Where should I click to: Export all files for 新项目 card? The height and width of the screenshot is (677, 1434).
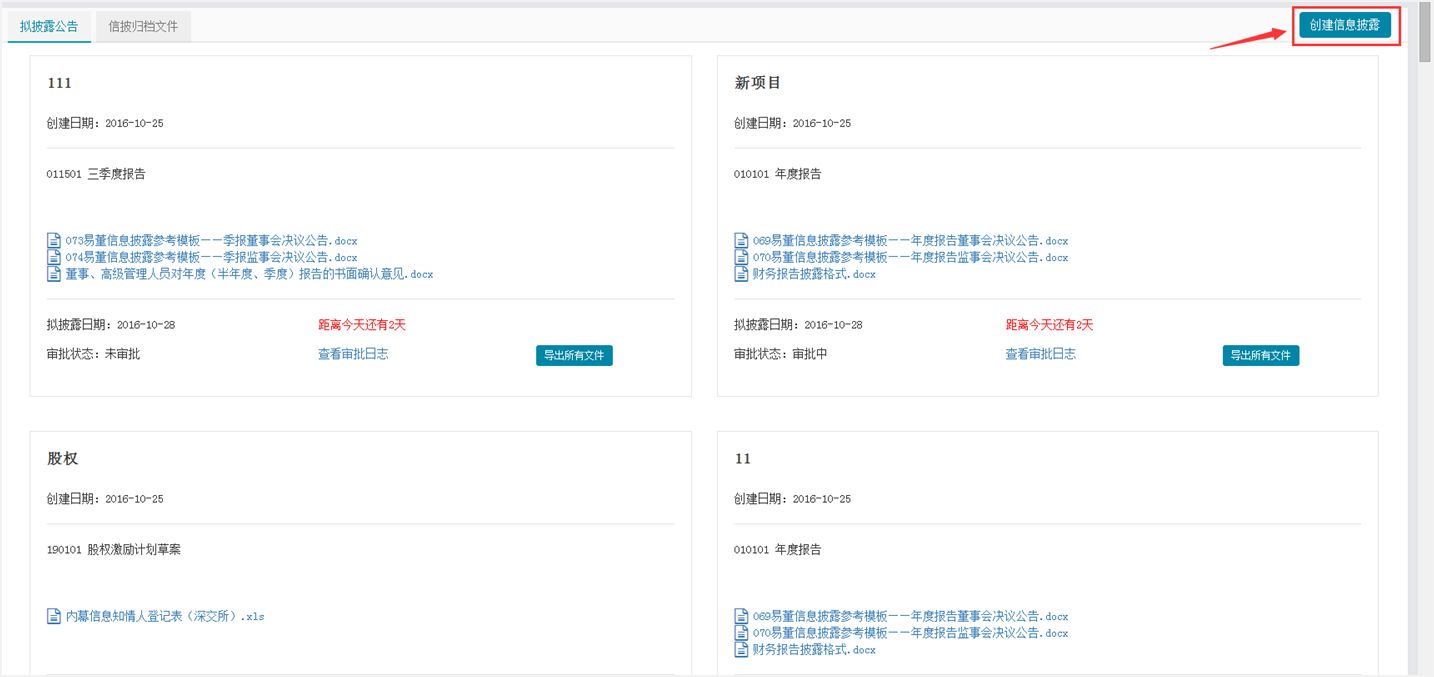point(1261,355)
